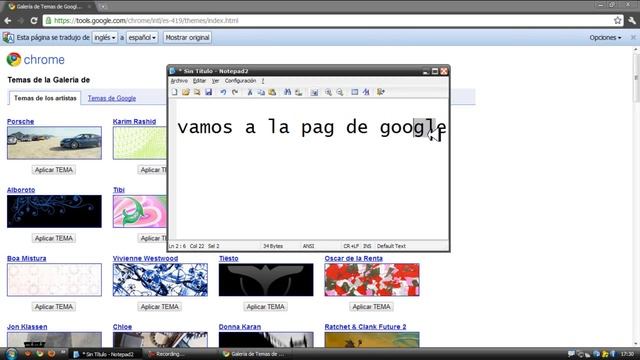Click the New document icon in Notepad2

pos(175,92)
